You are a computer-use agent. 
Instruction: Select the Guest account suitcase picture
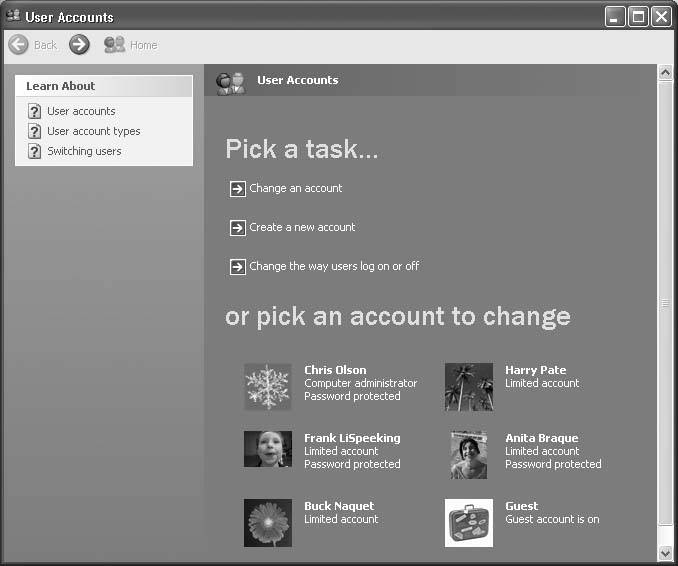[x=469, y=522]
